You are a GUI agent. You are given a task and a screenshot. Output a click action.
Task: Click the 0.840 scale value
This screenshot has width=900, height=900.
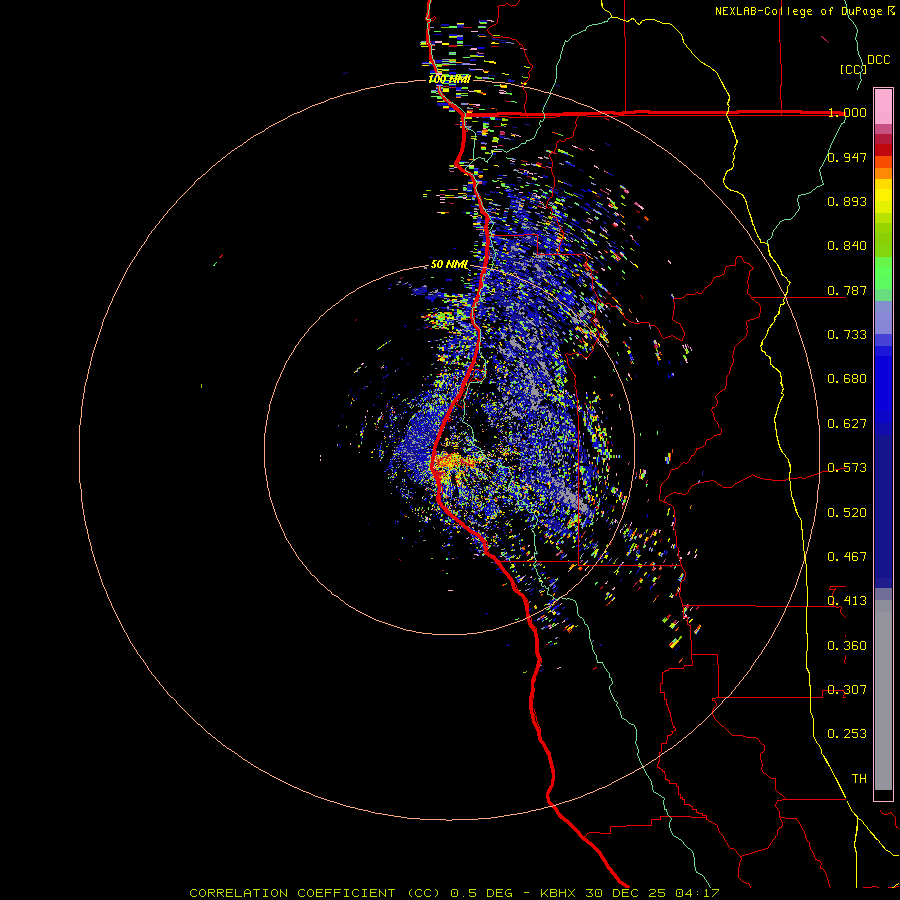pyautogui.click(x=847, y=246)
